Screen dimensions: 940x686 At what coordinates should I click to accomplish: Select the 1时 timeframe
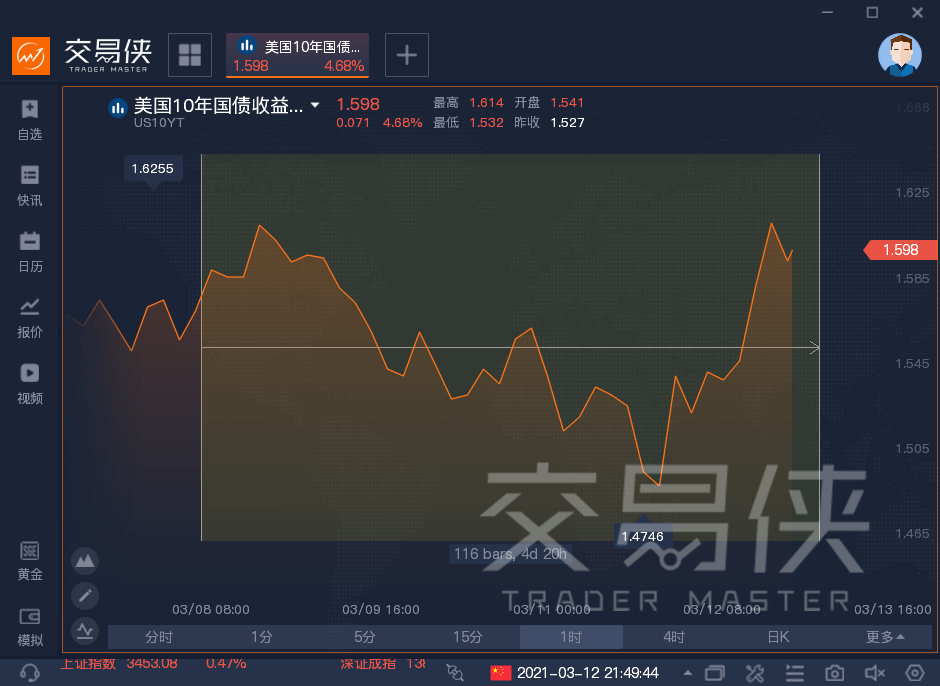(571, 637)
